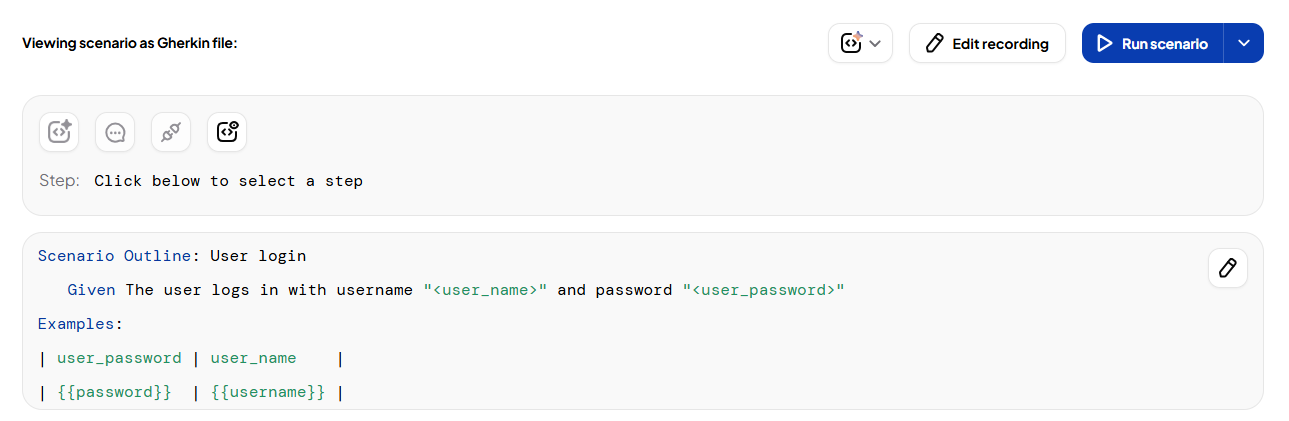The height and width of the screenshot is (421, 1289).
Task: Click the pencil icon in the Gherkin block
Action: pyautogui.click(x=1227, y=268)
